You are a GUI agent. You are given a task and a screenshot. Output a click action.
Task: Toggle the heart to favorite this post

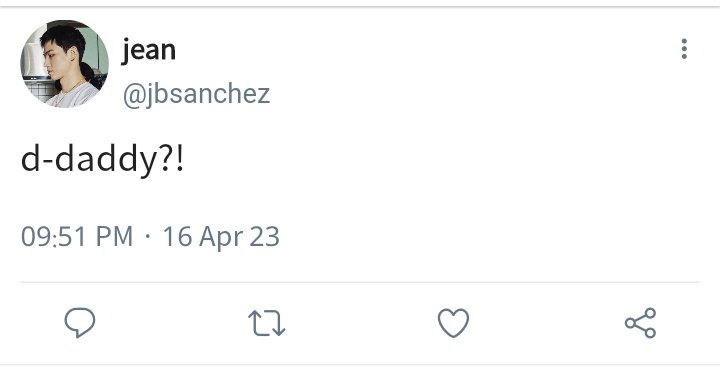[x=453, y=323]
